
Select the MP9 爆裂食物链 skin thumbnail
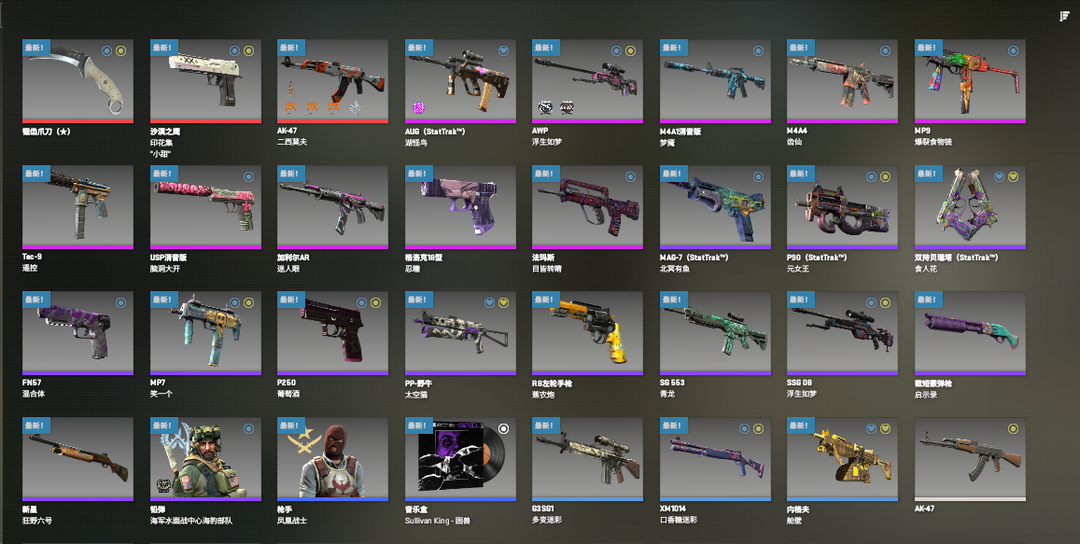[970, 81]
